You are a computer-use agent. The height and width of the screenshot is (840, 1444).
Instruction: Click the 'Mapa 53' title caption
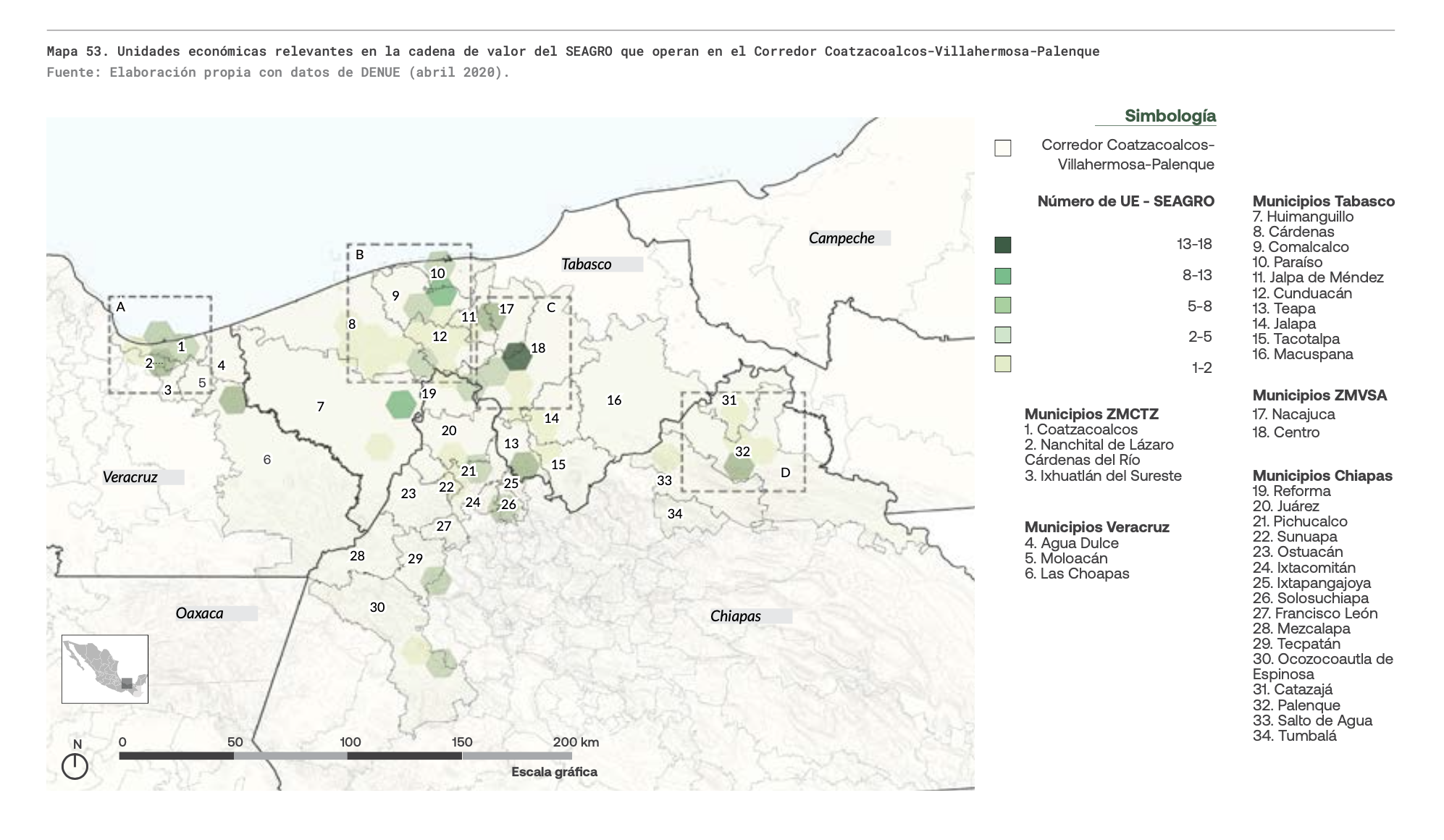573,51
